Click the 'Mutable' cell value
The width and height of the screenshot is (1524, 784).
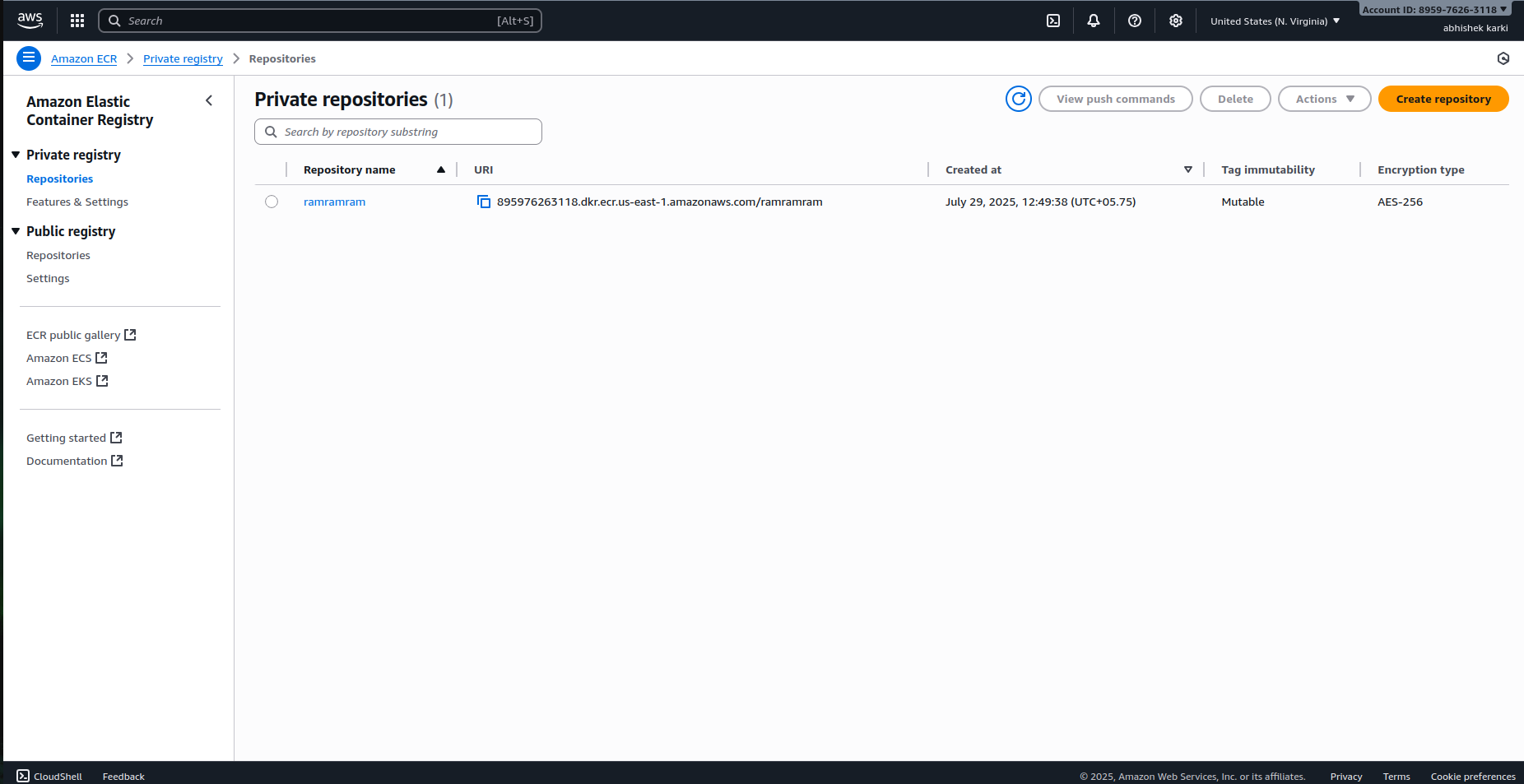1243,202
